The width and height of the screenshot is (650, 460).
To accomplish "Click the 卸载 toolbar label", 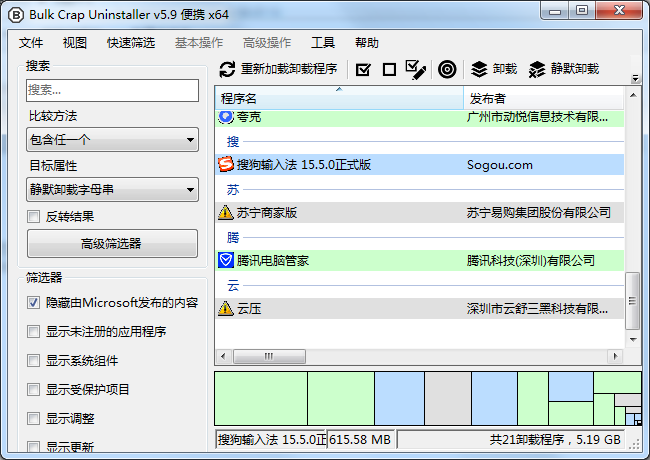I will point(505,69).
